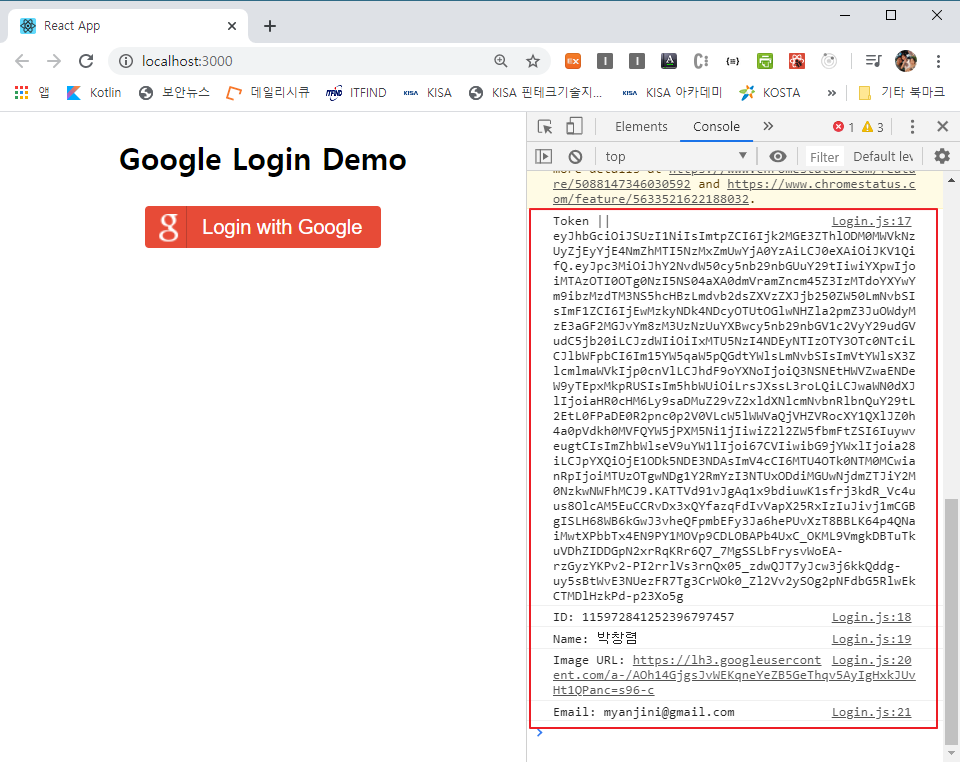Image resolution: width=960 pixels, height=762 pixels.
Task: Click the red extension icon in toolbar
Action: coord(797,61)
